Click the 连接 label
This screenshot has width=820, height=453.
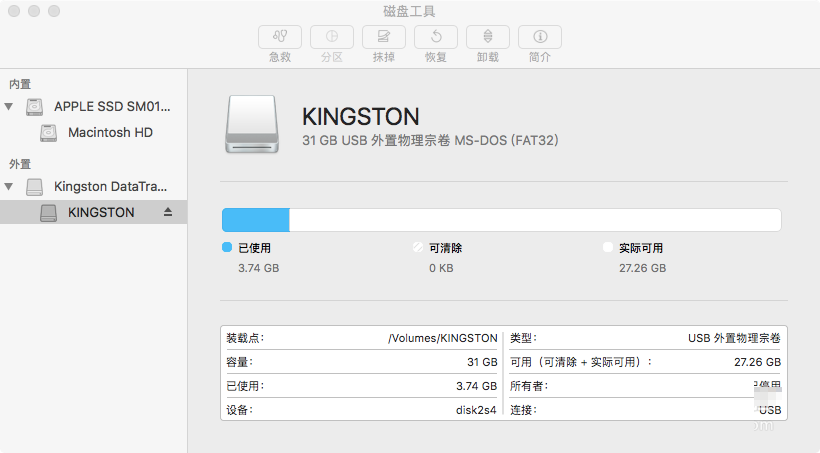point(523,410)
